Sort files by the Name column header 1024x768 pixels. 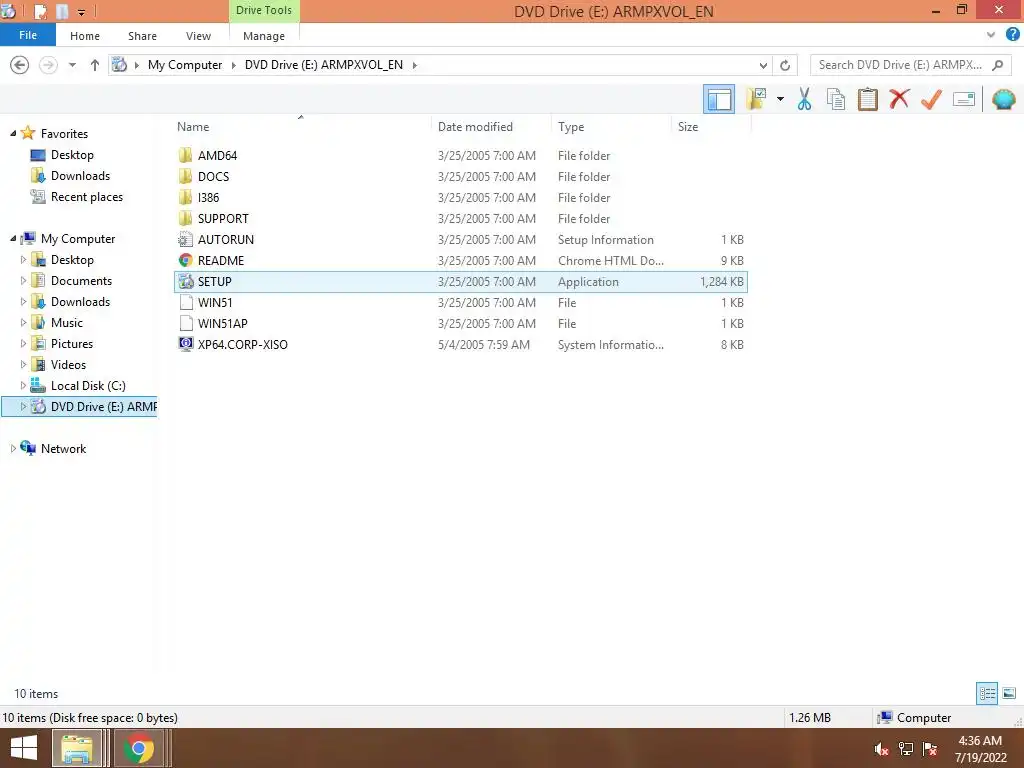click(x=193, y=127)
